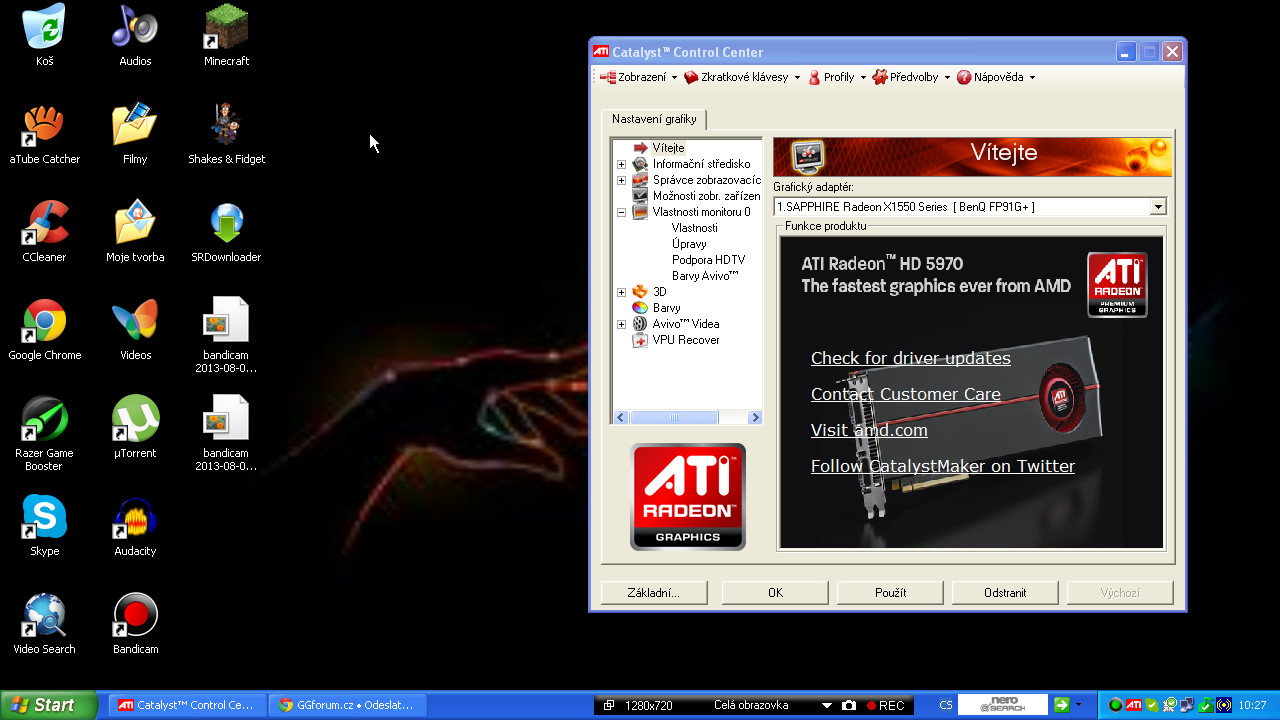Select VPU Recover in the tree
This screenshot has height=720, width=1280.
pos(686,340)
